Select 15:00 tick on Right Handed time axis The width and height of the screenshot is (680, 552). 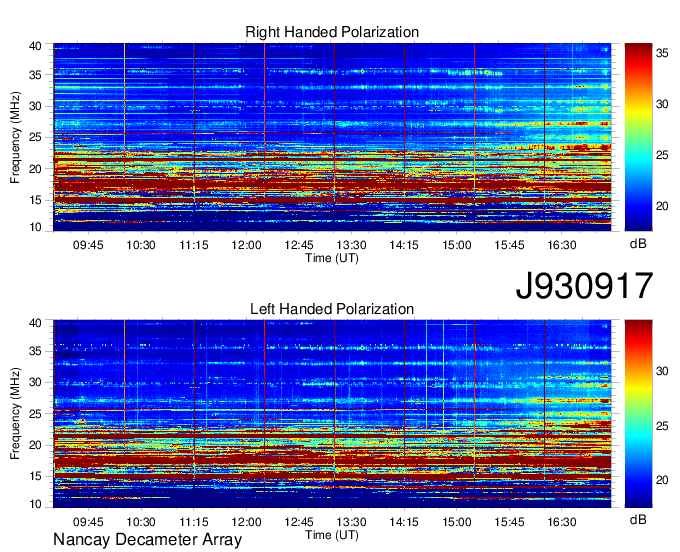(x=457, y=245)
